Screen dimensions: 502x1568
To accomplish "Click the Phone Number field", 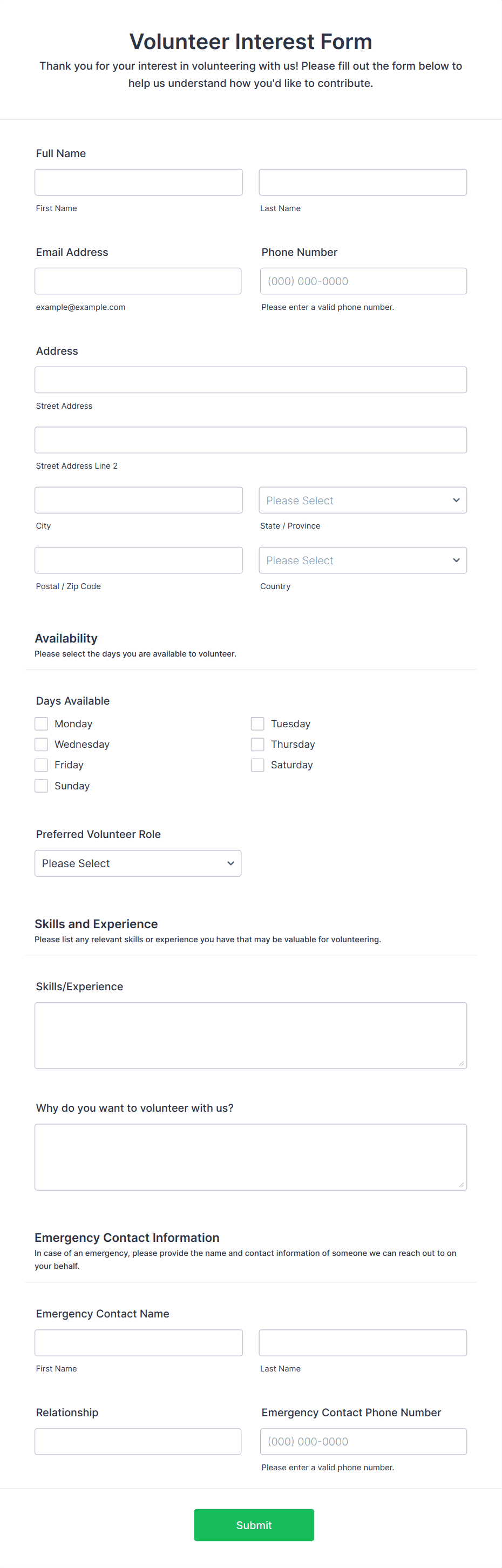I will click(x=363, y=281).
